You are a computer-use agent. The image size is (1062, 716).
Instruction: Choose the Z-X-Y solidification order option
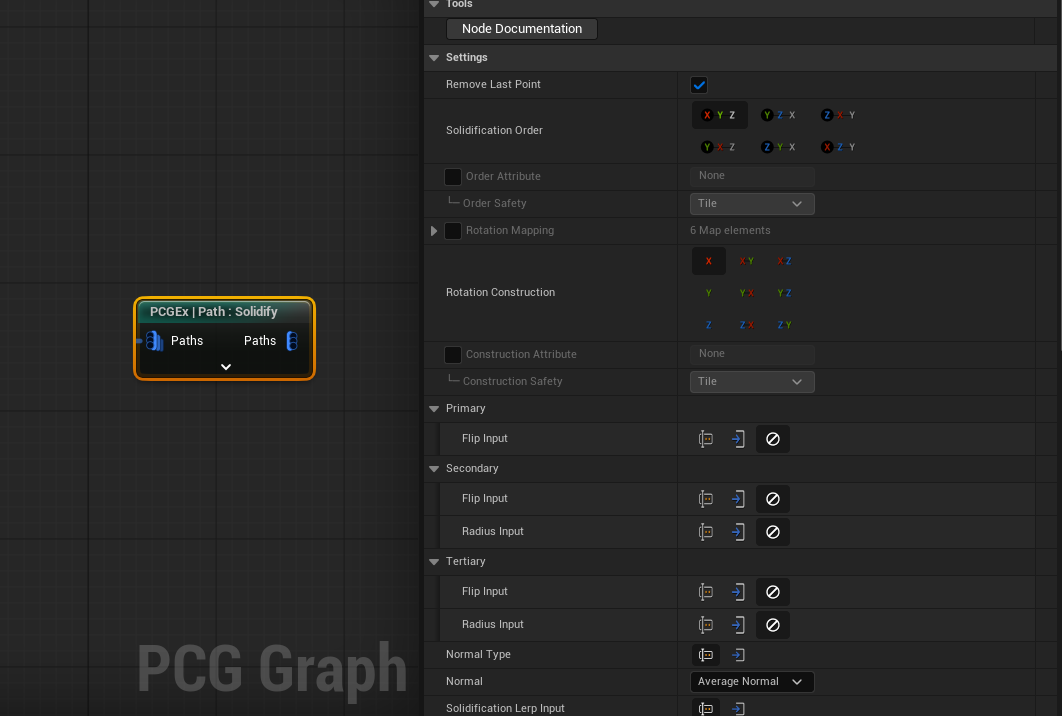[x=838, y=115]
